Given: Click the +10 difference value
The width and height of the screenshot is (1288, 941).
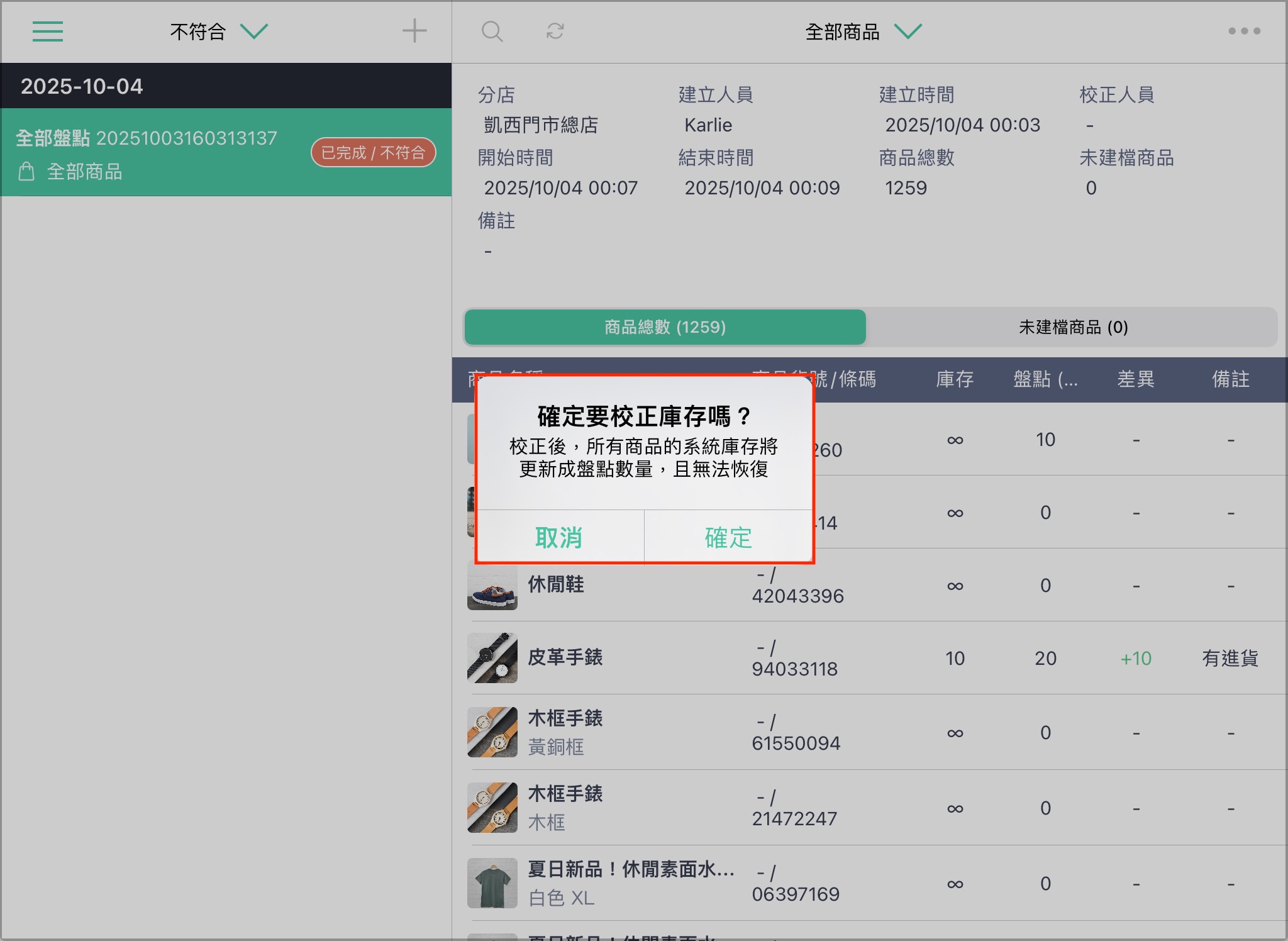Looking at the screenshot, I should (1136, 658).
